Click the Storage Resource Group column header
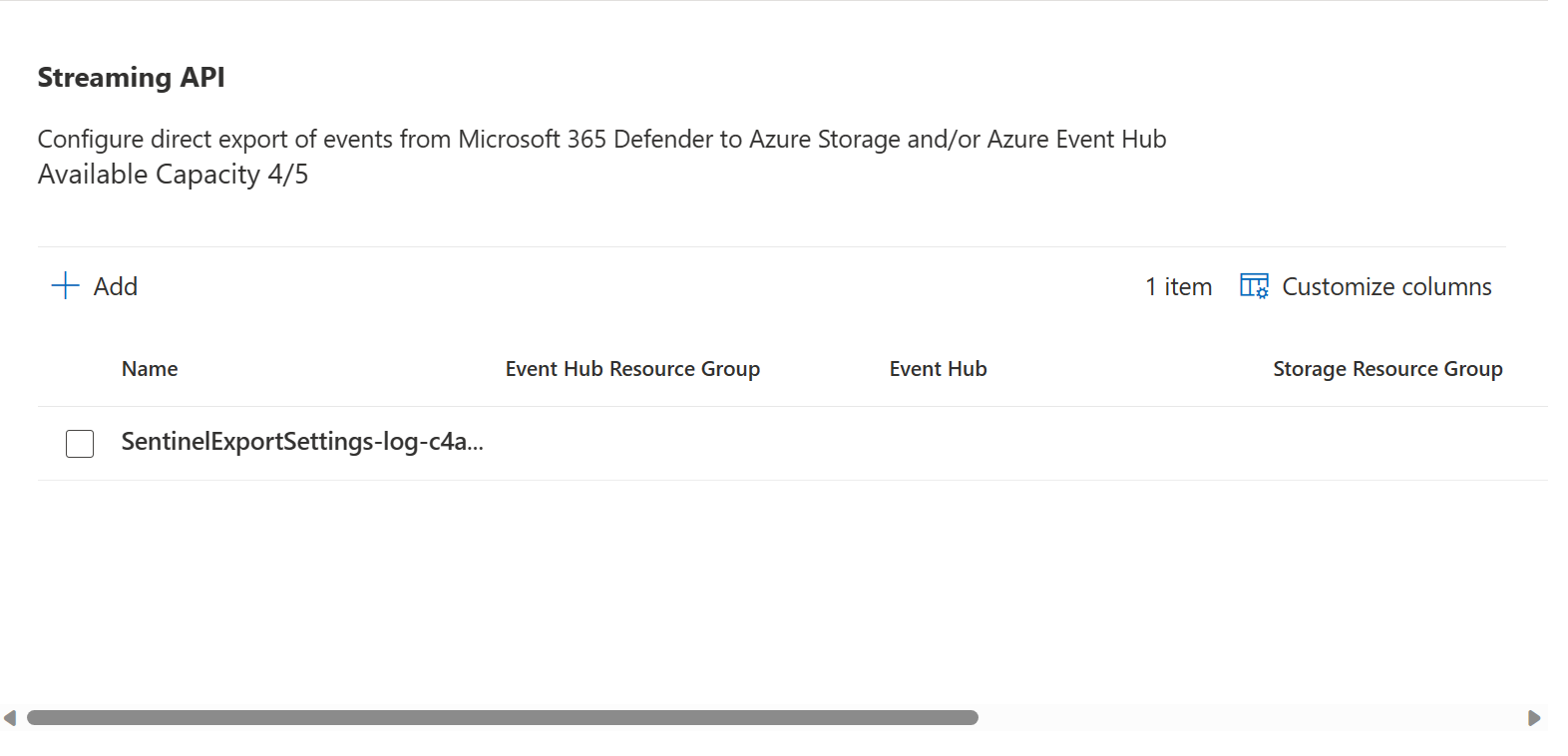The height and width of the screenshot is (756, 1568). point(1387,369)
